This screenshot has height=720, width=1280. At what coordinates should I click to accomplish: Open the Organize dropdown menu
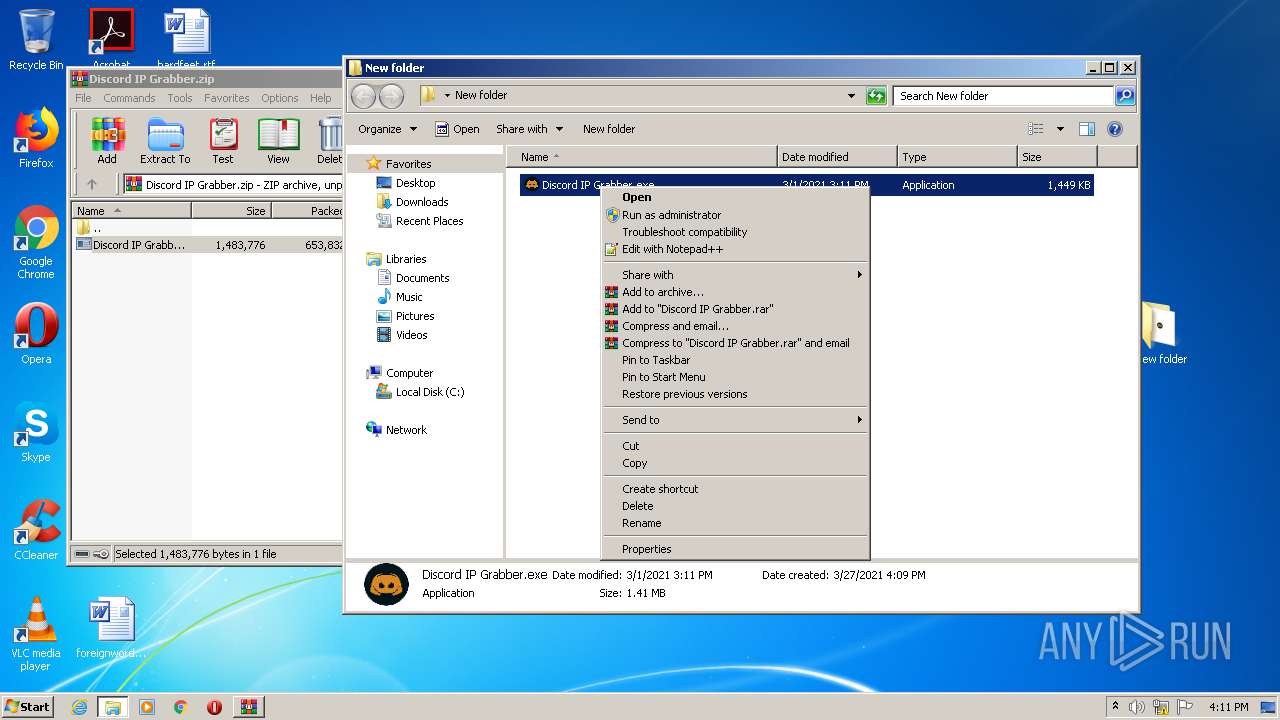[387, 129]
